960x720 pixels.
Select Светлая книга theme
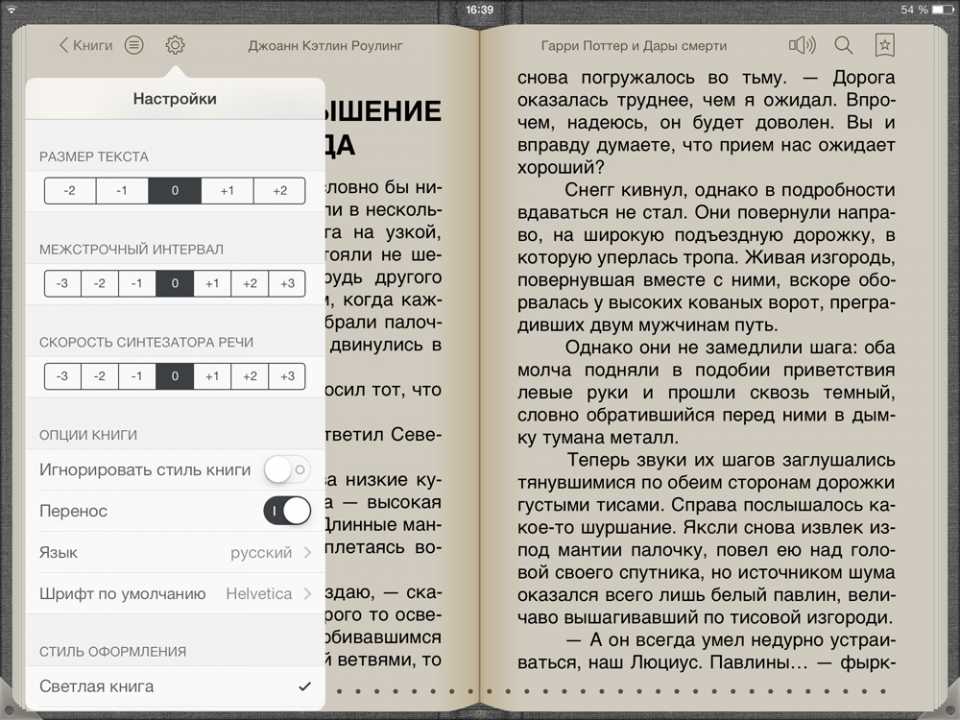click(175, 686)
